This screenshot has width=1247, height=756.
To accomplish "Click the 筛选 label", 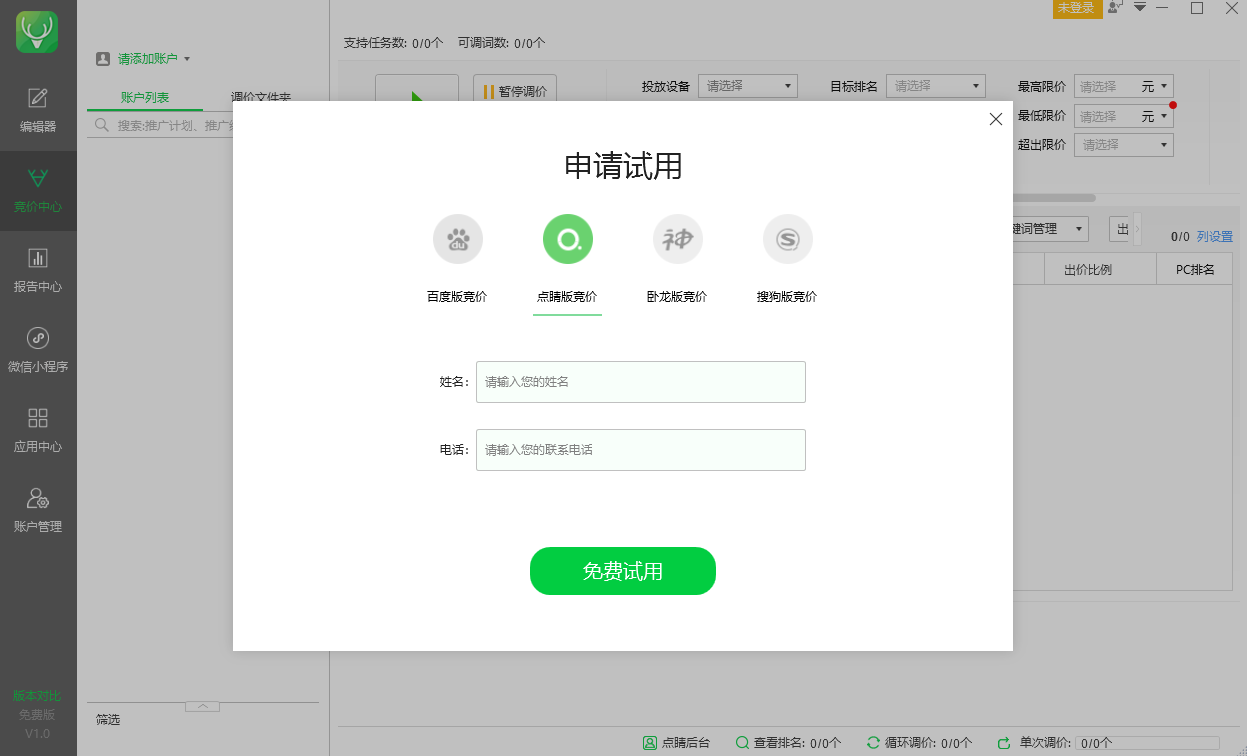I will tap(108, 720).
